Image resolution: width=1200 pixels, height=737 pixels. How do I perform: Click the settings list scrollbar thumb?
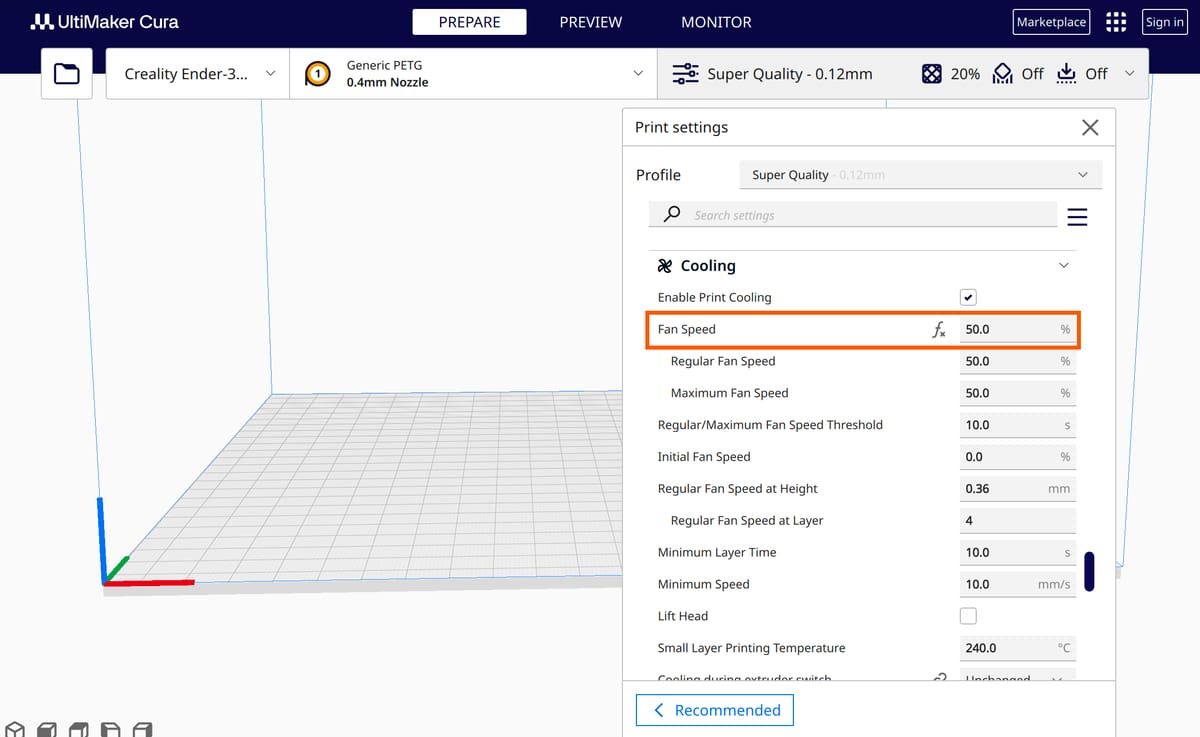1089,571
